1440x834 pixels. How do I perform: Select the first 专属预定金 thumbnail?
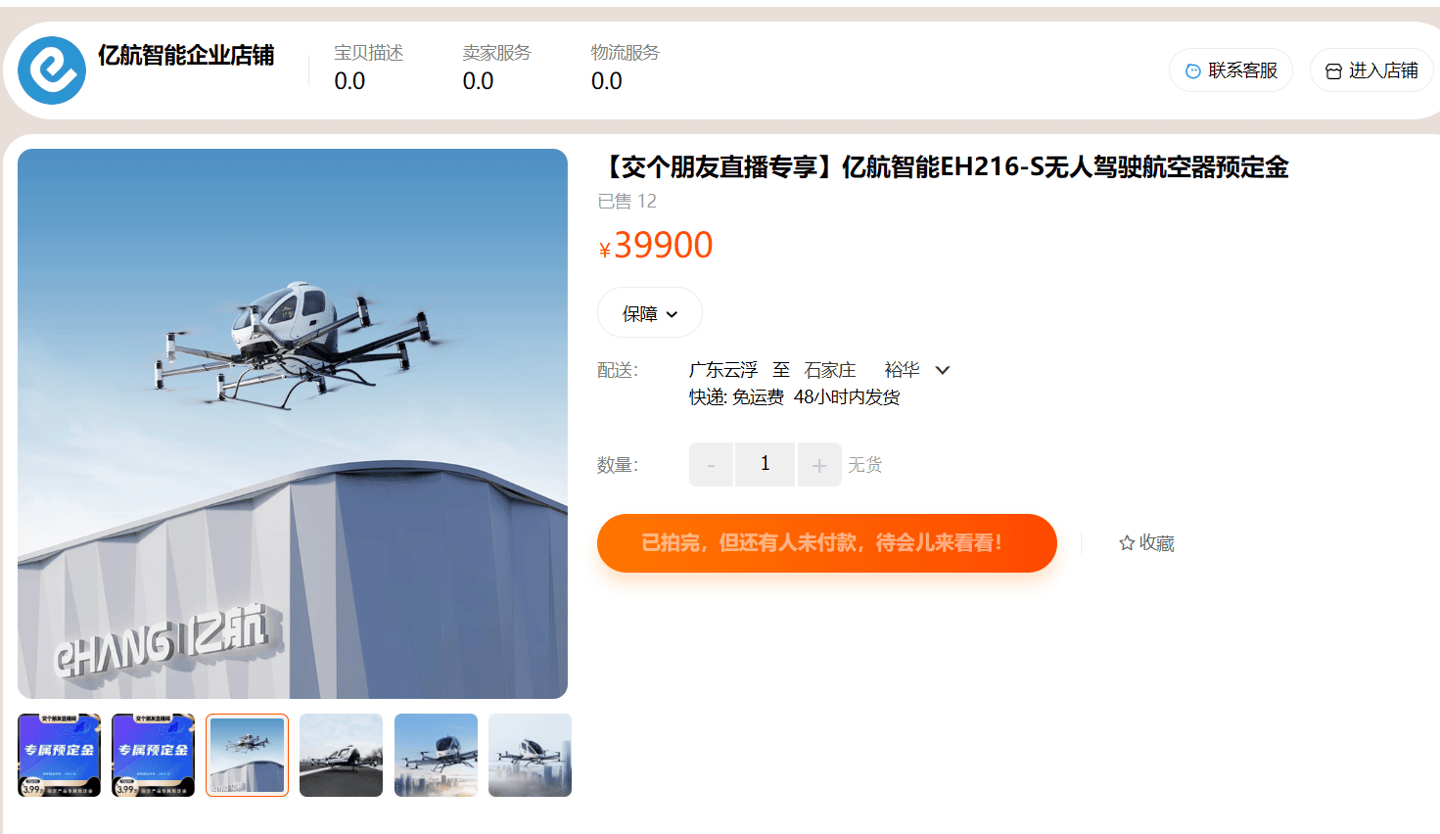pos(59,755)
